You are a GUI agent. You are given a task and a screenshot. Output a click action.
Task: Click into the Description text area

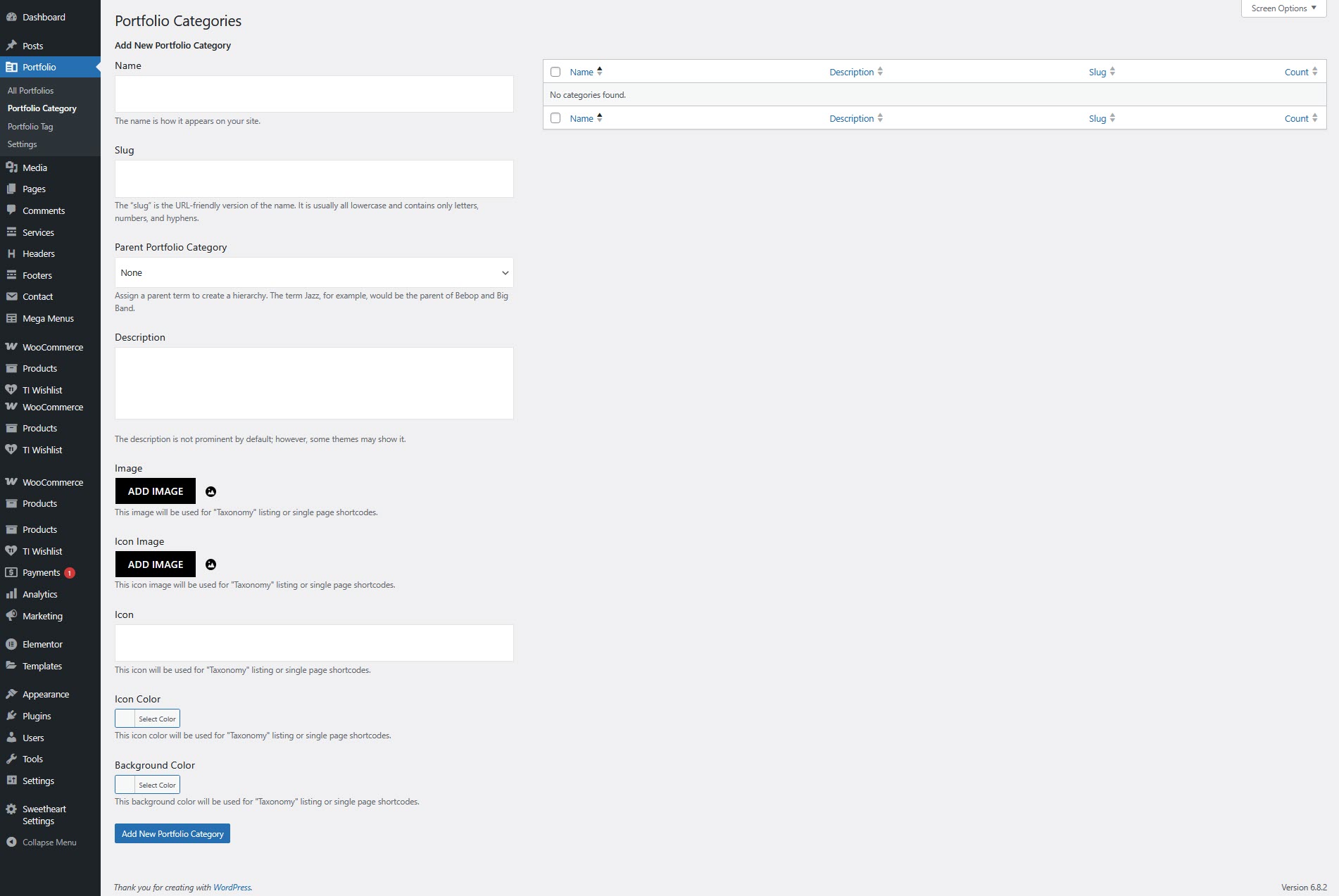pos(314,383)
